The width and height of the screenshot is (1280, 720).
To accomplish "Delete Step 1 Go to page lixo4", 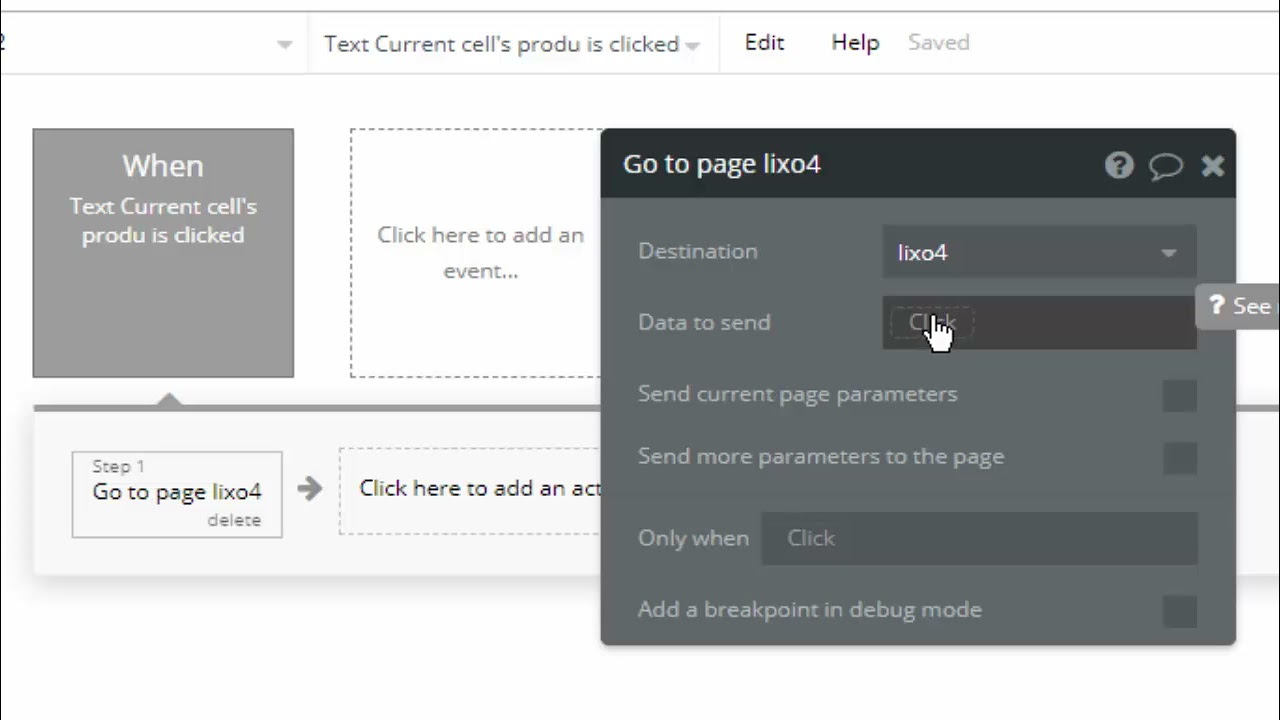I will 234,520.
